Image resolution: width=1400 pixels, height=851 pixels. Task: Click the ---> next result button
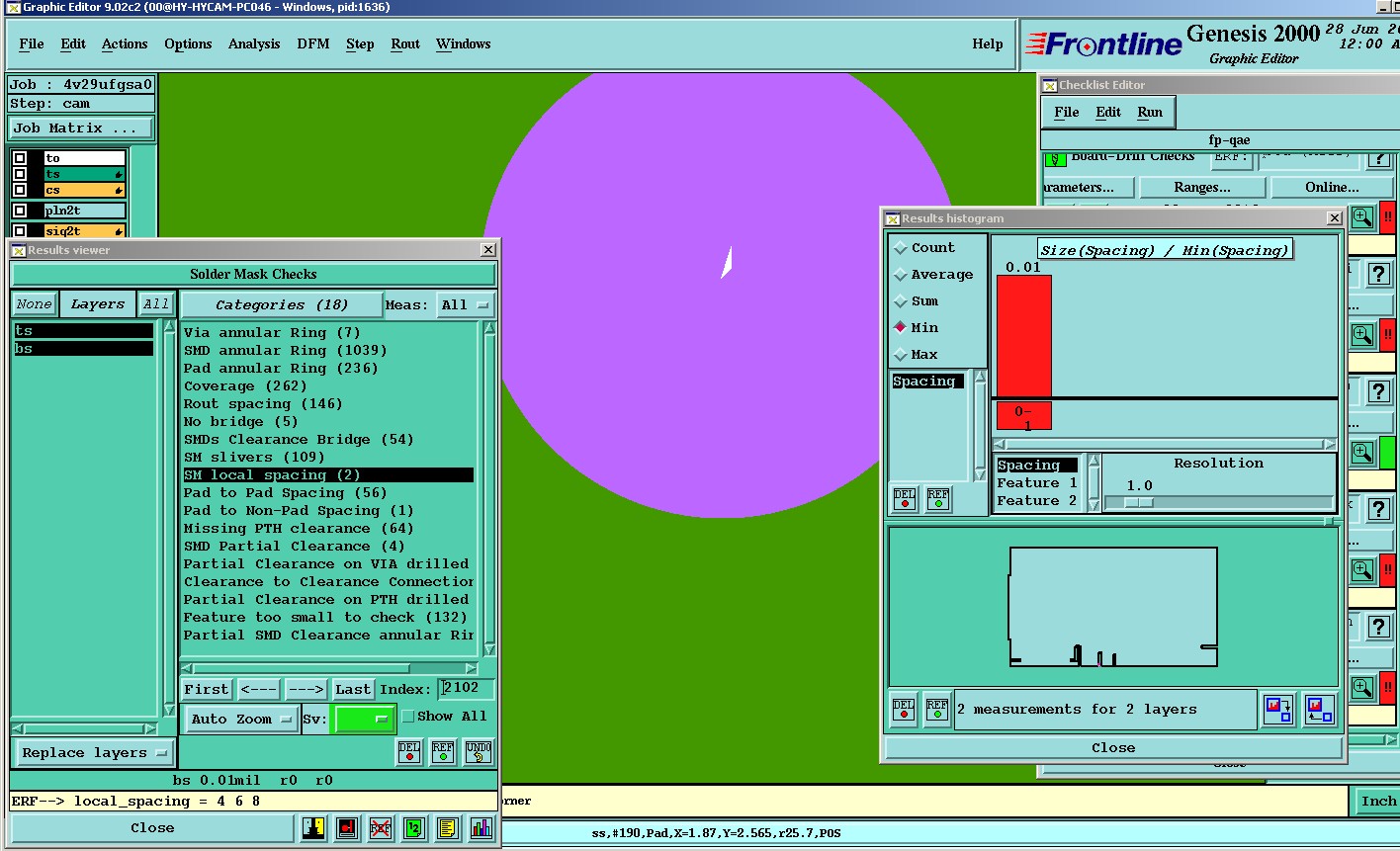tap(306, 689)
